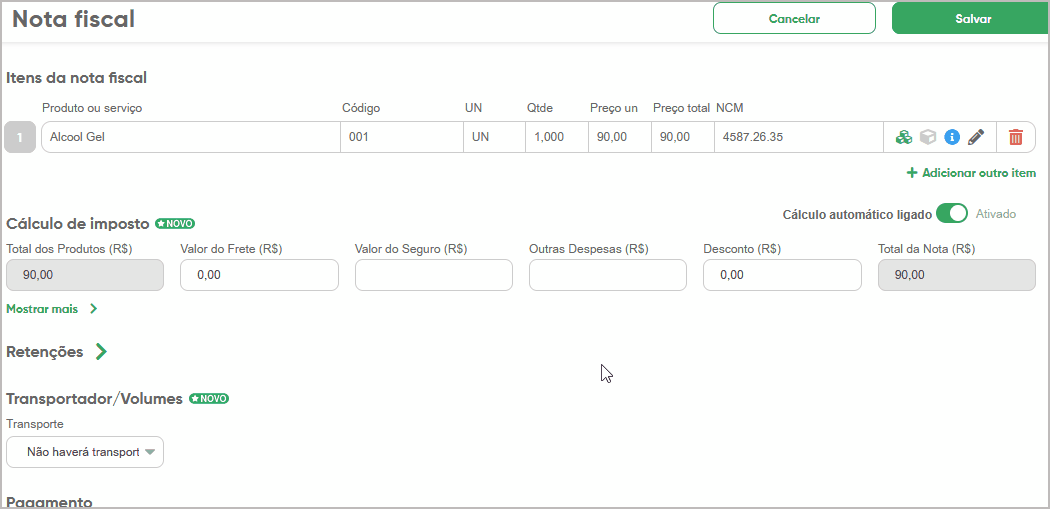The image size is (1050, 509).
Task: Click the row number 1 badge
Action: (x=20, y=137)
